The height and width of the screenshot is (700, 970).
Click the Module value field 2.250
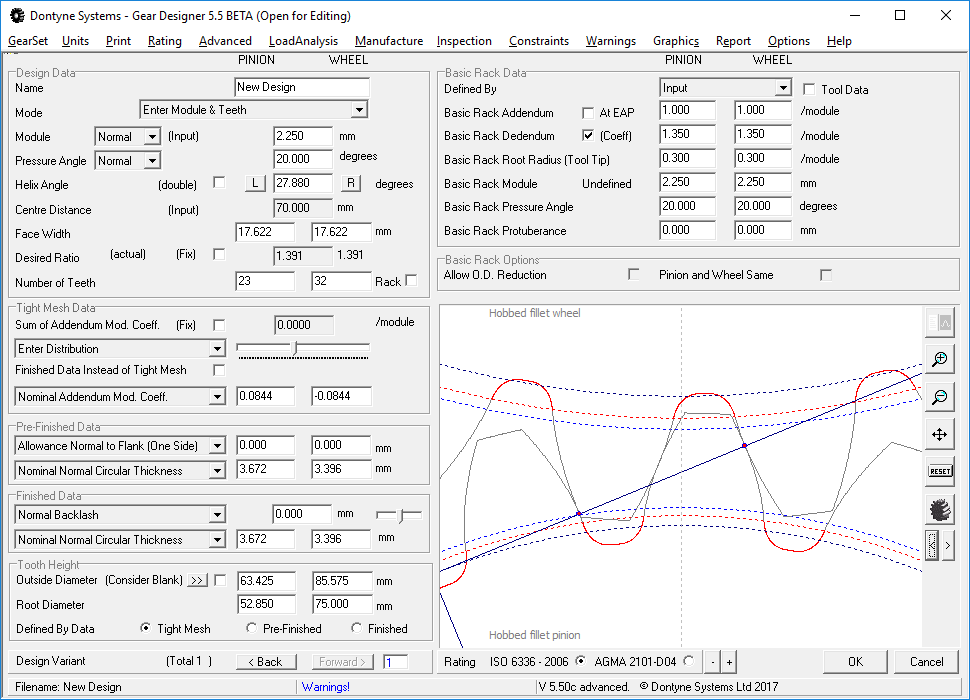pos(303,136)
